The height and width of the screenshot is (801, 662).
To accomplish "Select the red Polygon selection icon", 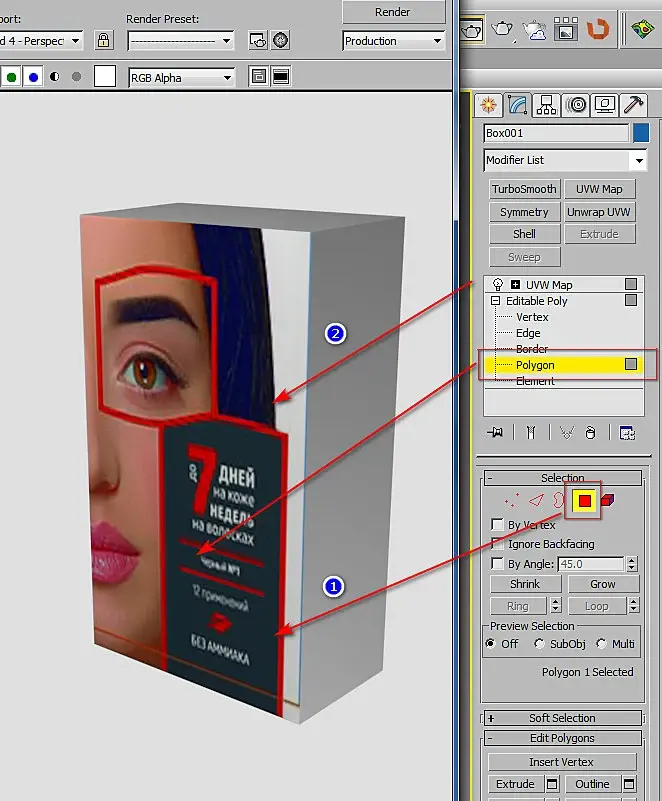I will (584, 501).
